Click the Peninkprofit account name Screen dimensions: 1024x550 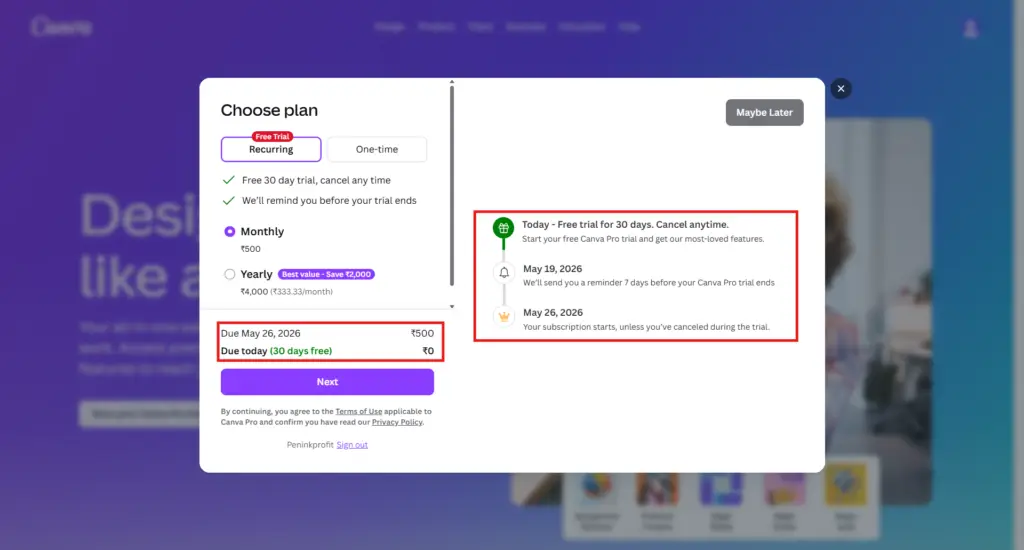(x=310, y=445)
